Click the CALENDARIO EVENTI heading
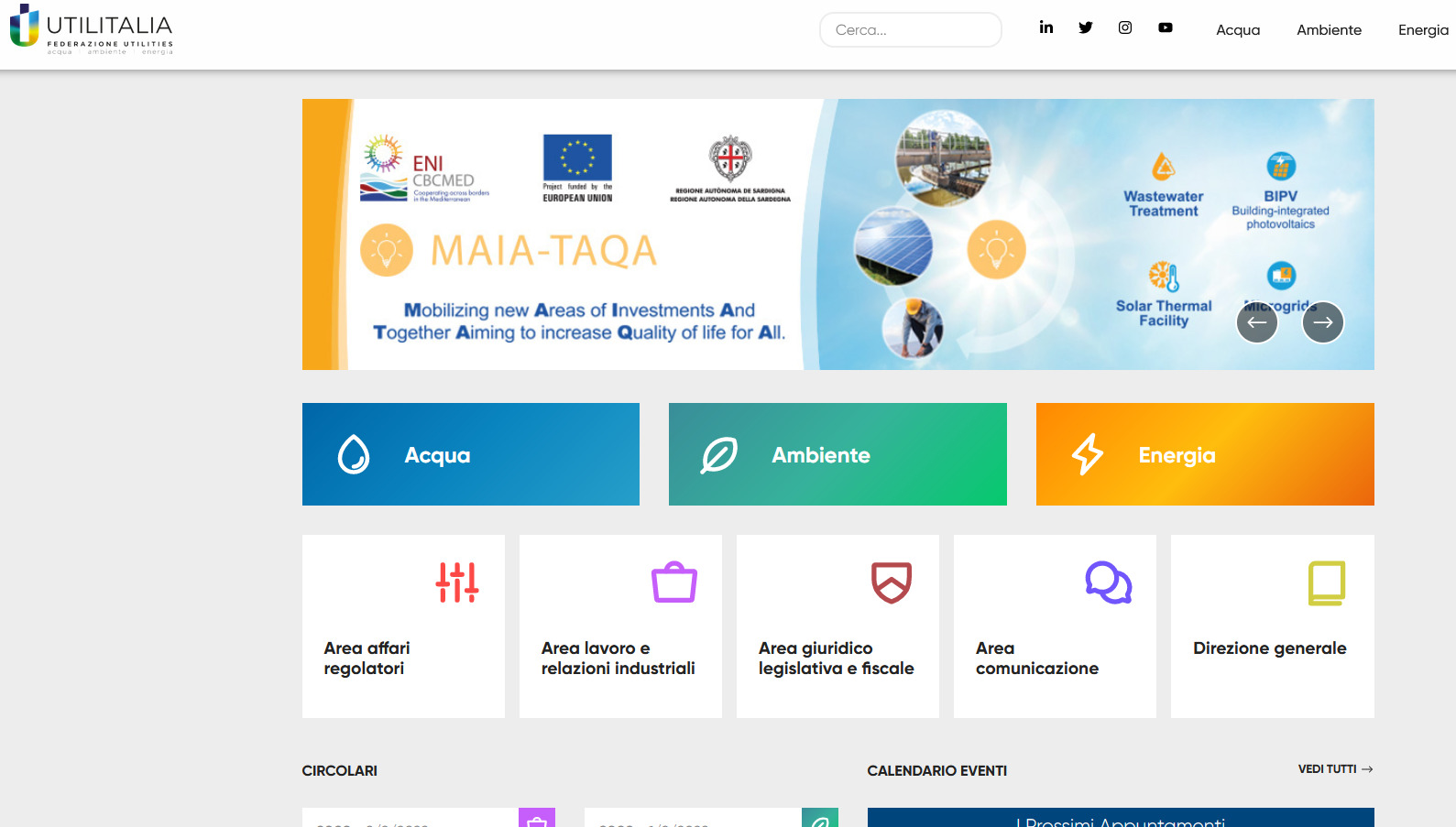 pos(936,771)
